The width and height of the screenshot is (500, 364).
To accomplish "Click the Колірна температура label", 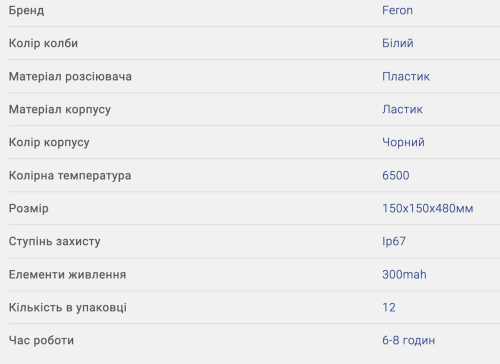I will [x=70, y=175].
